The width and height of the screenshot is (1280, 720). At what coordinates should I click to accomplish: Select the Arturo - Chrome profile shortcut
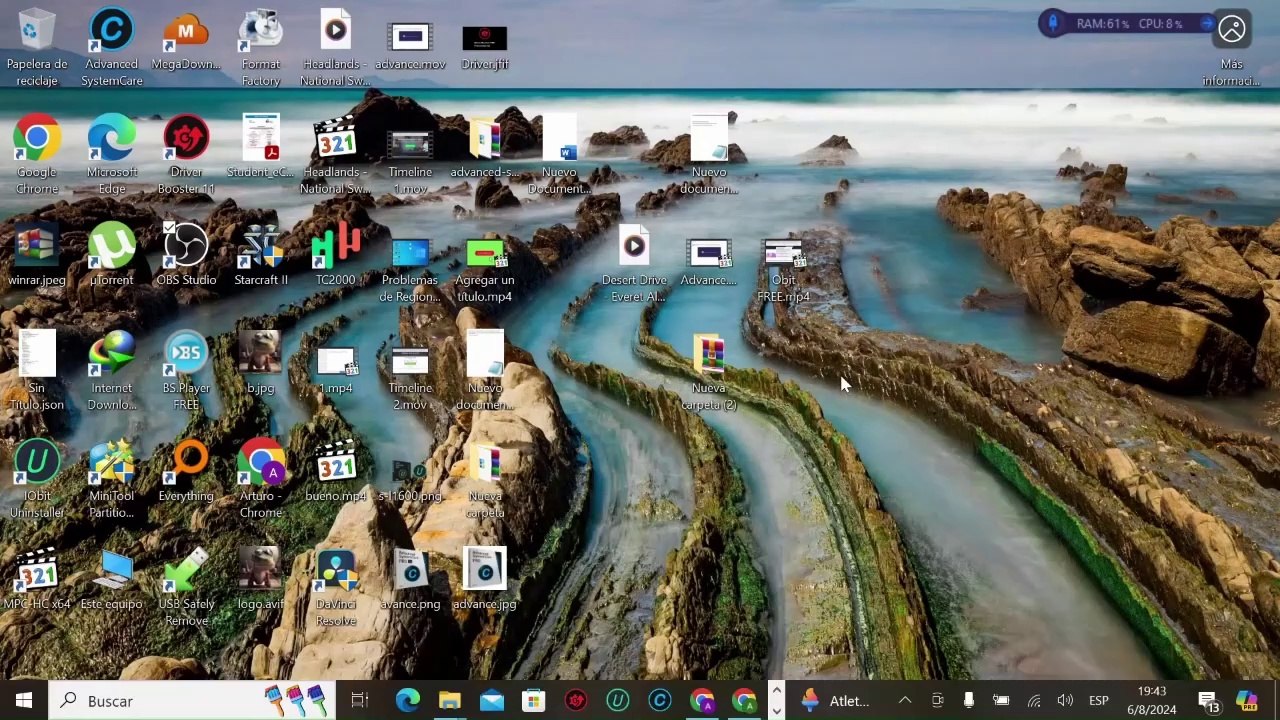[x=260, y=479]
